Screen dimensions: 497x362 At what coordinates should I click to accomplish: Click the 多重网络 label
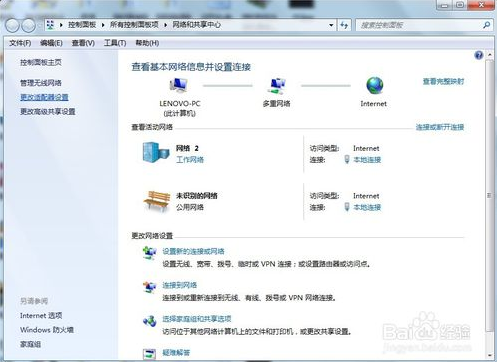pyautogui.click(x=276, y=104)
